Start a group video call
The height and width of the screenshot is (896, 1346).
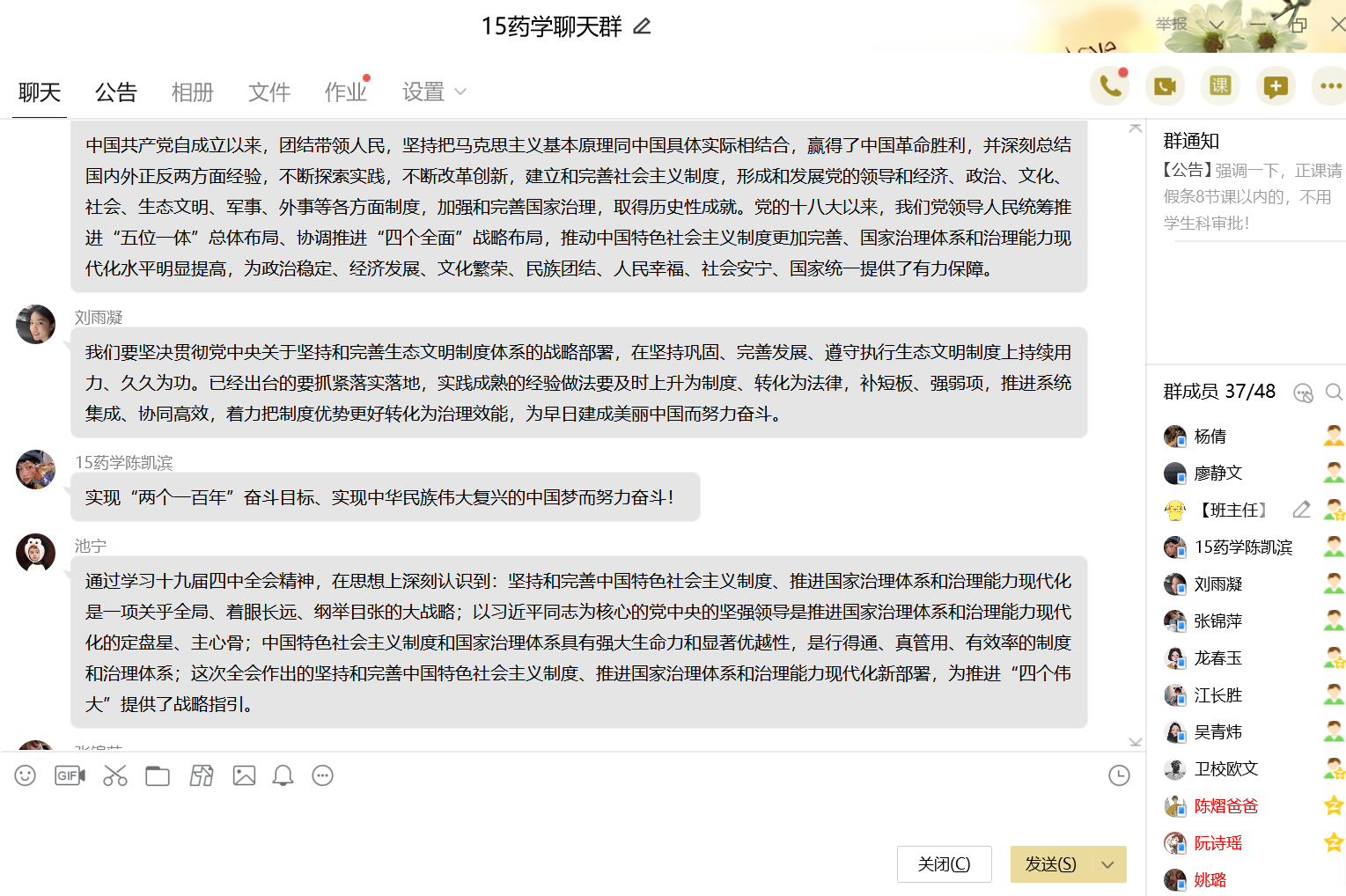[1165, 86]
